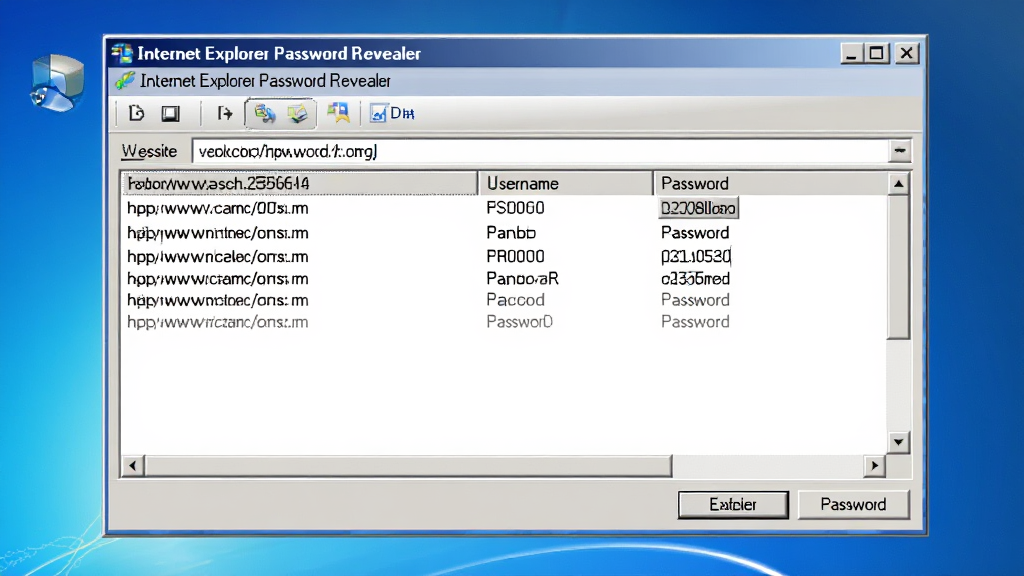
Task: Close the Password Revealer window
Action: pos(906,54)
